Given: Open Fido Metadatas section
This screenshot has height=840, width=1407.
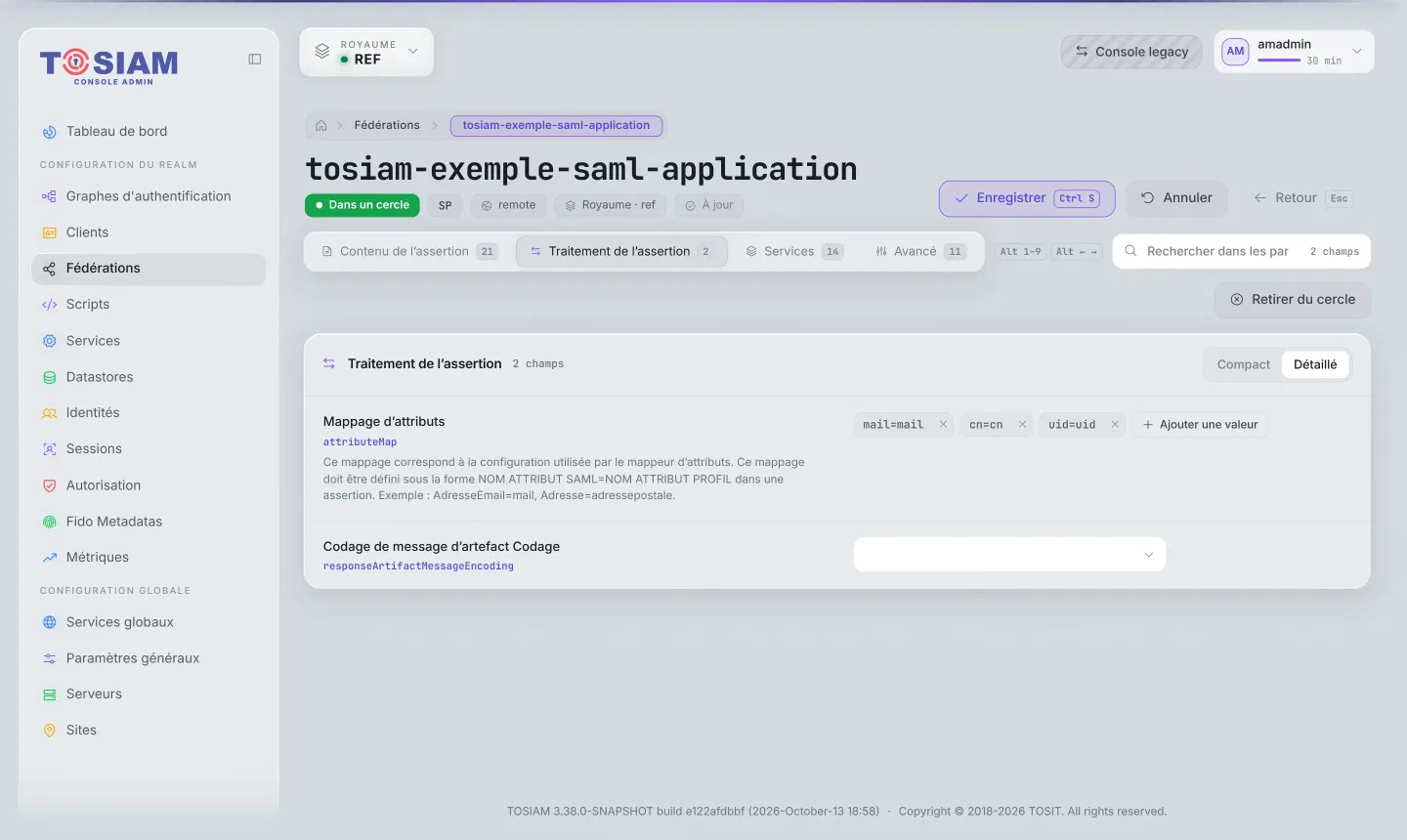Looking at the screenshot, I should (149, 522).
